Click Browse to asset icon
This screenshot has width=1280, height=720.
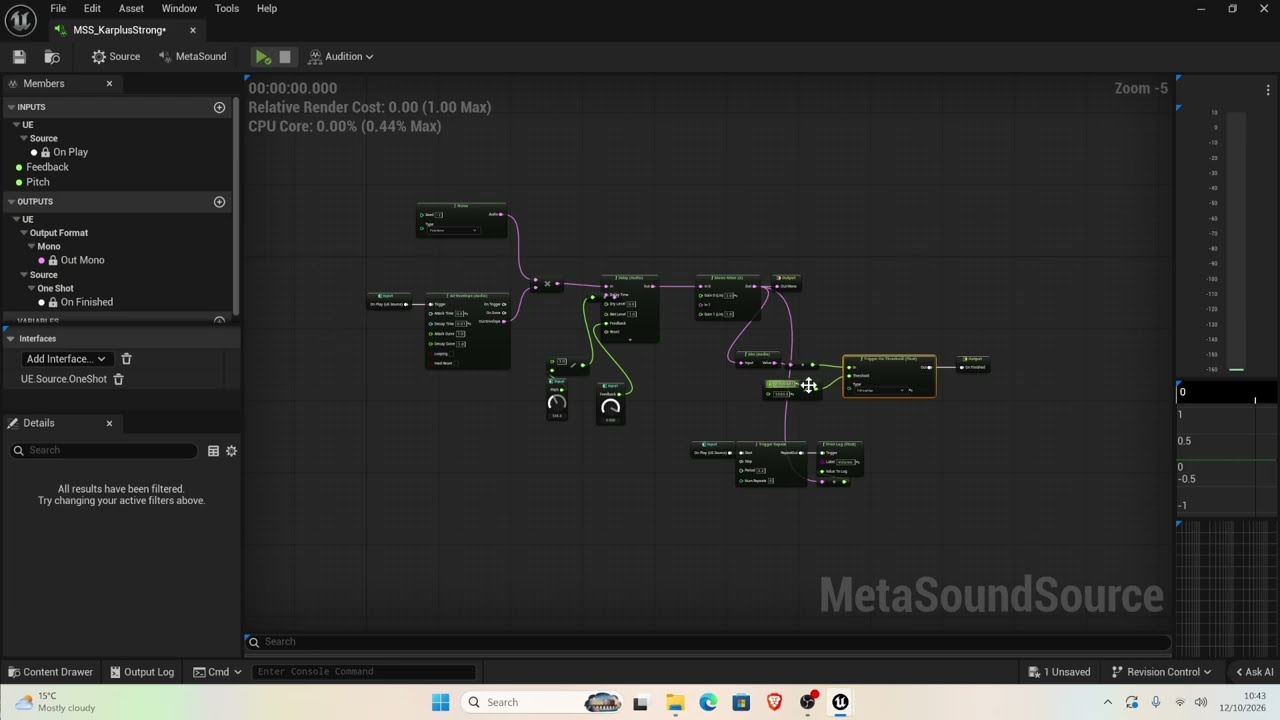tap(52, 57)
